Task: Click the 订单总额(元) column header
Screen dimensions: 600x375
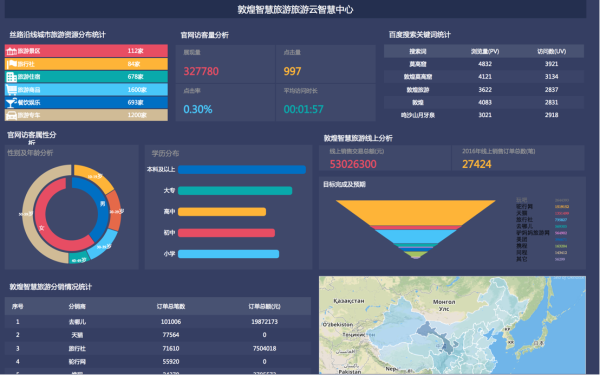Action: point(264,307)
